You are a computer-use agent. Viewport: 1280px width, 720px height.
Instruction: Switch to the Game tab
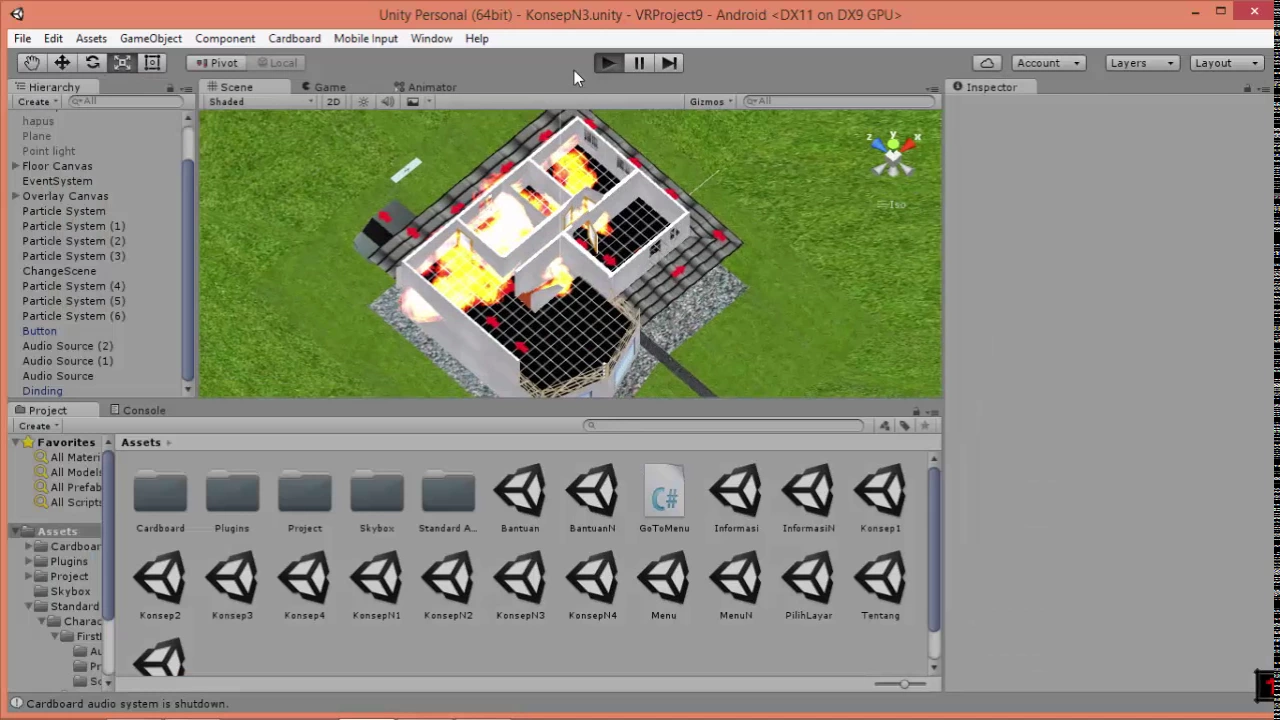click(x=324, y=87)
